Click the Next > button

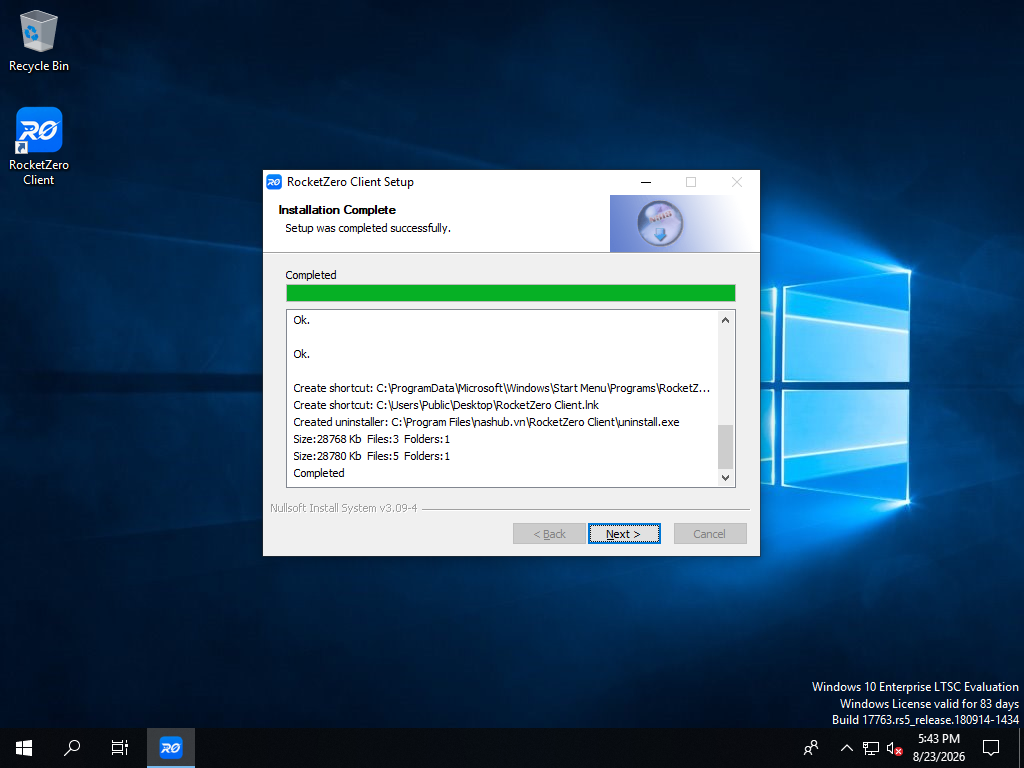pos(624,534)
